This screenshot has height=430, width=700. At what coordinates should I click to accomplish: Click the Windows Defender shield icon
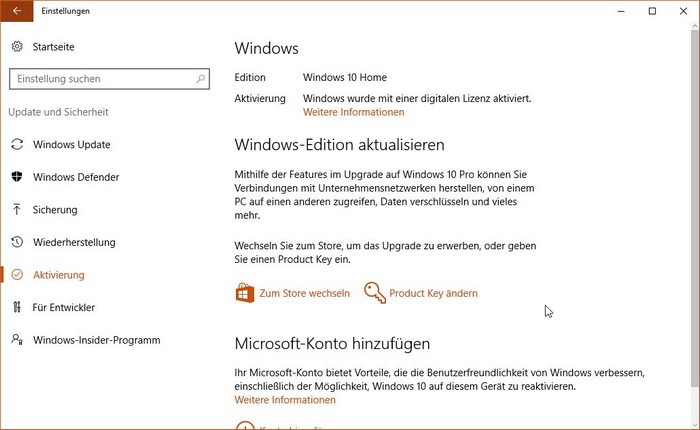click(17, 177)
